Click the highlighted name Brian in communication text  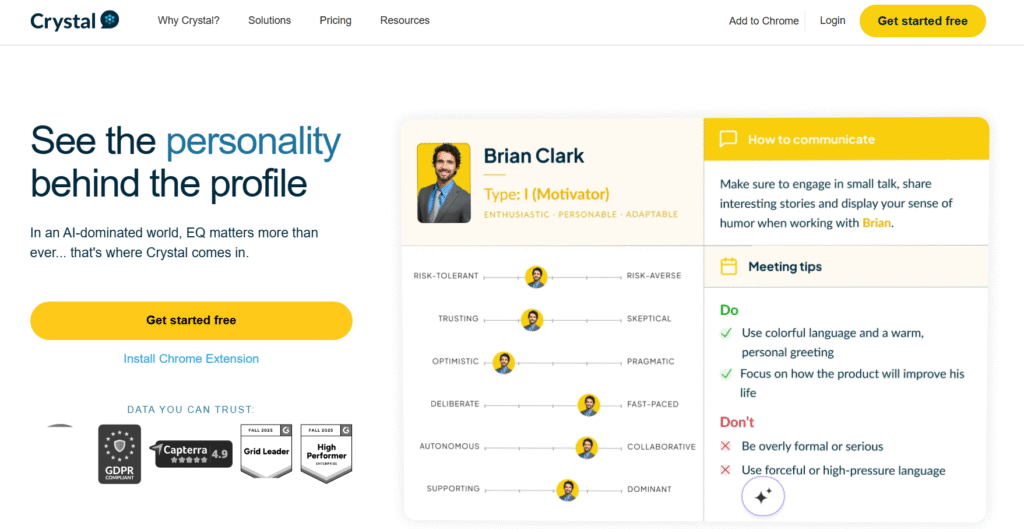(876, 223)
